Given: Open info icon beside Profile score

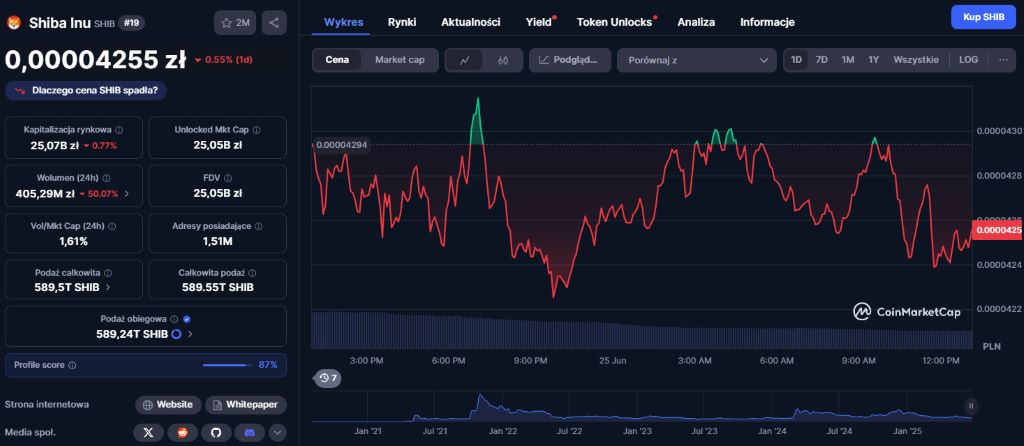Looking at the screenshot, I should [72, 365].
